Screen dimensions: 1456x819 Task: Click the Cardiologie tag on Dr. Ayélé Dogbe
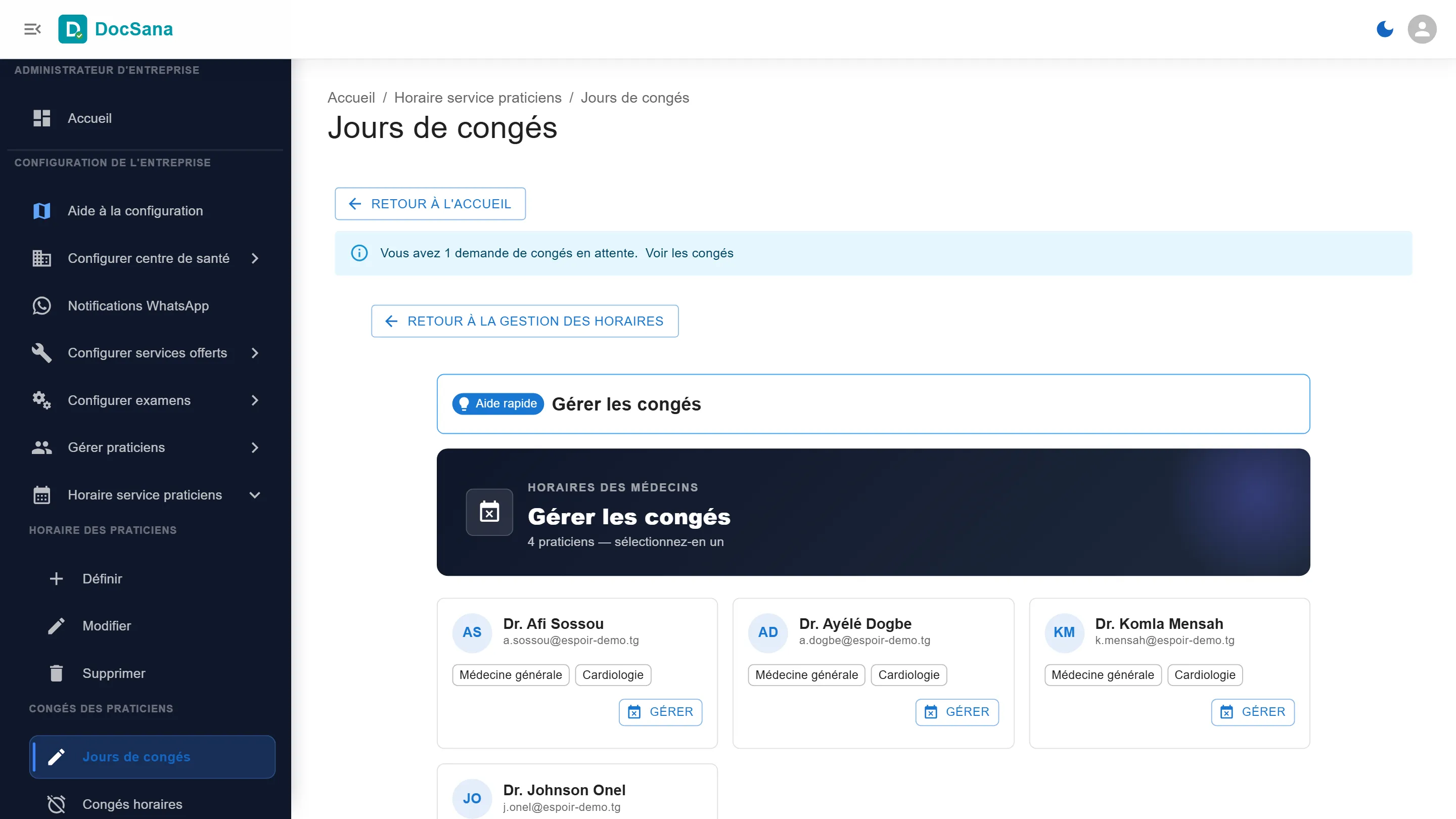pos(909,675)
